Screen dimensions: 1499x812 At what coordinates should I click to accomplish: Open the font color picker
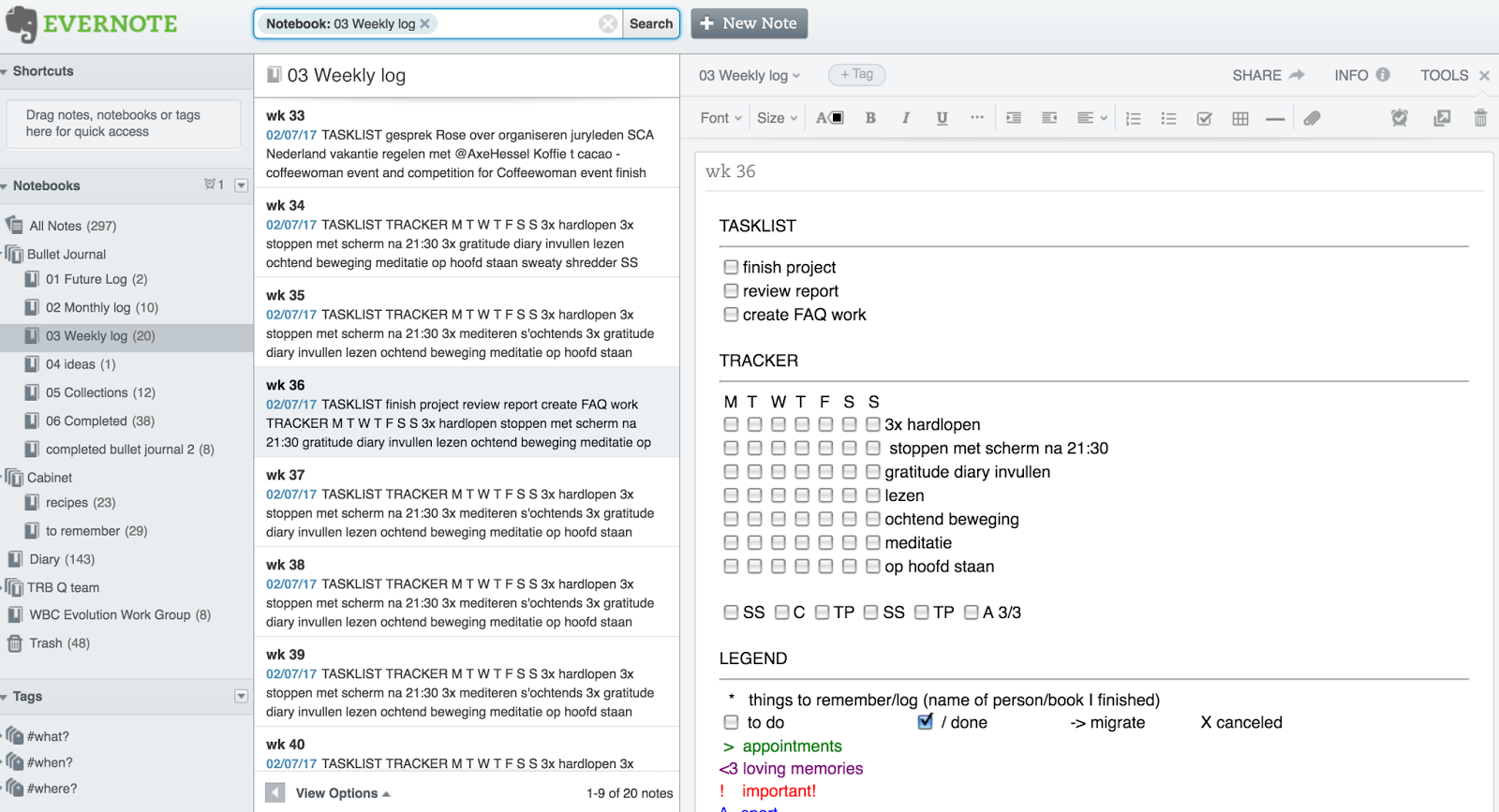pyautogui.click(x=830, y=118)
